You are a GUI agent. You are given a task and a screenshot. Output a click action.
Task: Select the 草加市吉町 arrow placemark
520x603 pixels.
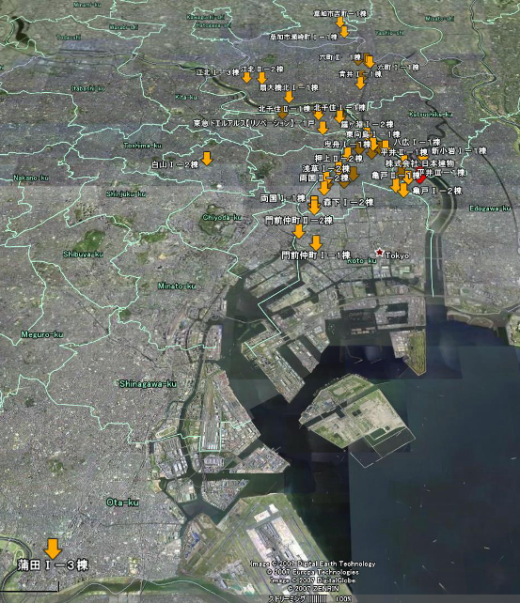point(340,22)
